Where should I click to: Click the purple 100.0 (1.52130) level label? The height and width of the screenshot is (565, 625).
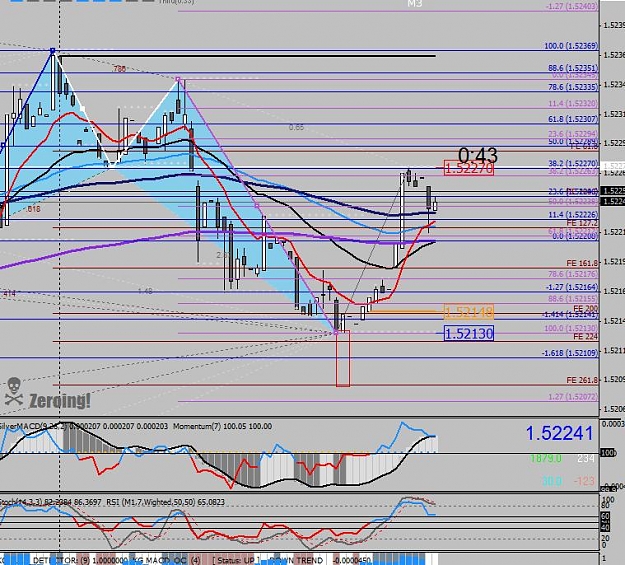coord(571,328)
